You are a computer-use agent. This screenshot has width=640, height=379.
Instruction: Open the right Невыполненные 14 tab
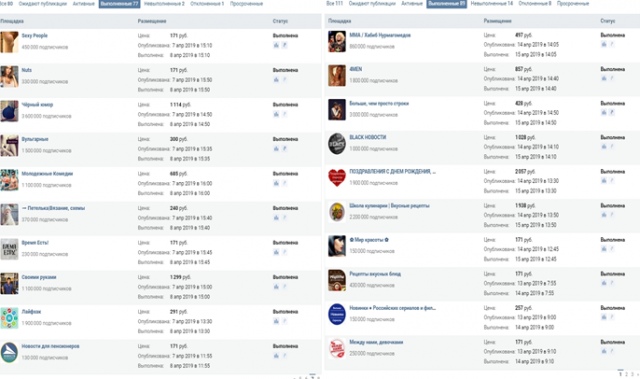click(491, 4)
